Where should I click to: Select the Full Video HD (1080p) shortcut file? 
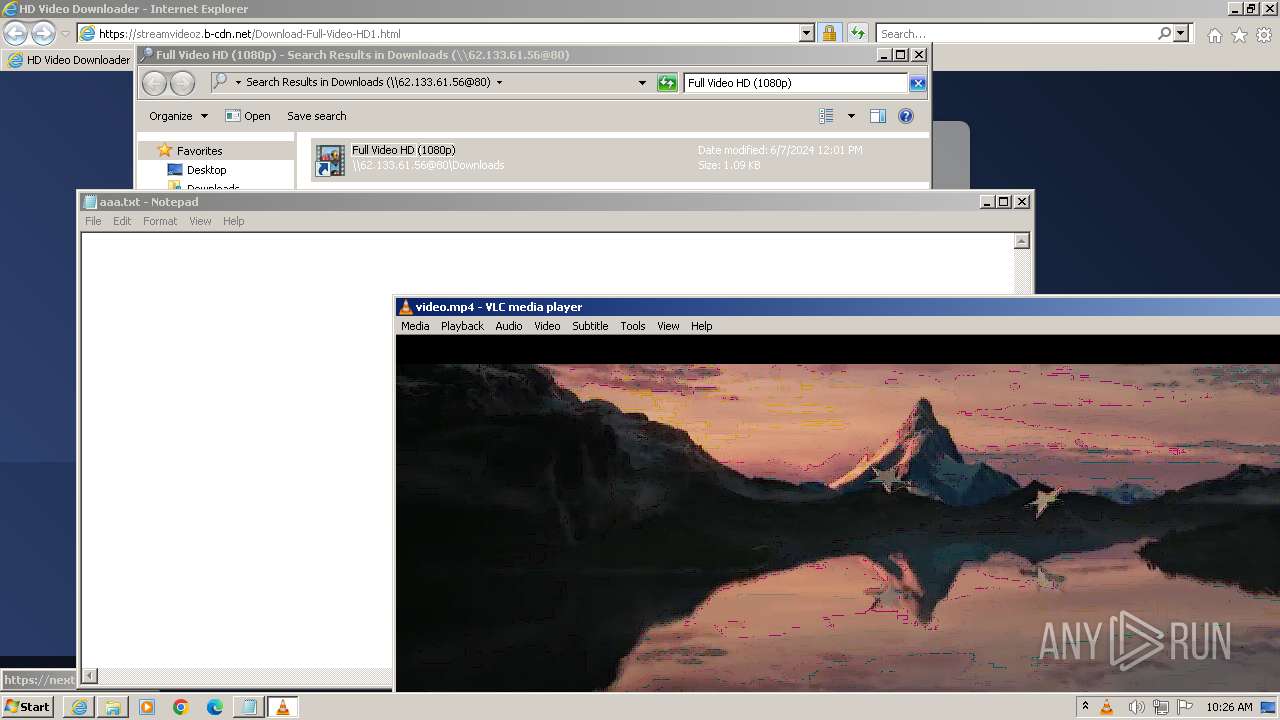pos(620,160)
